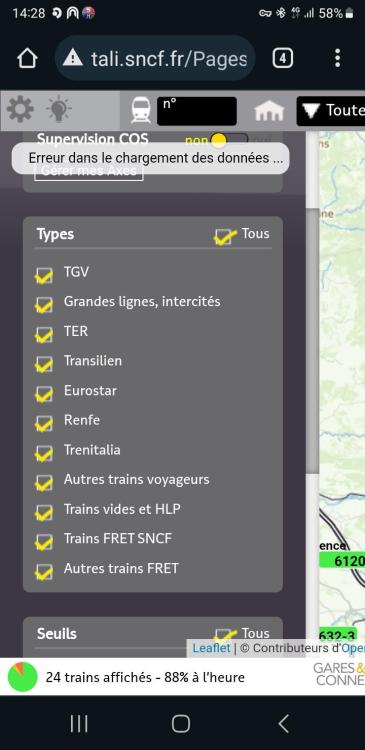Uncheck Trains FRET SNCF option
Image resolution: width=365 pixels, height=750 pixels.
tap(44, 541)
